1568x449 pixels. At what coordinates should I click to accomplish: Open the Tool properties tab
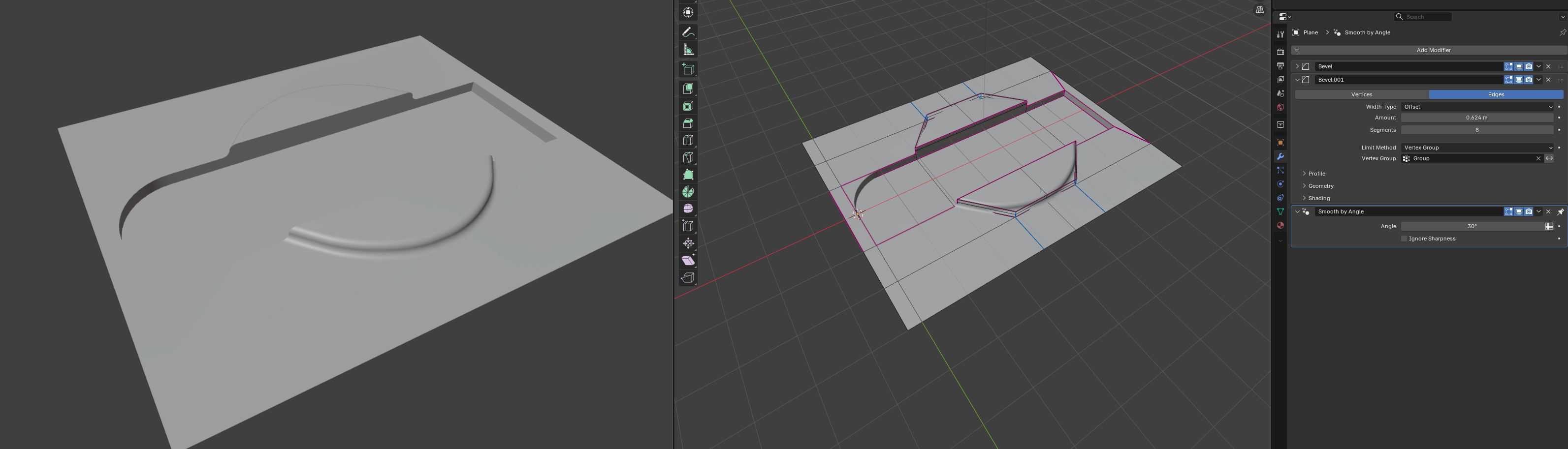tap(1280, 35)
